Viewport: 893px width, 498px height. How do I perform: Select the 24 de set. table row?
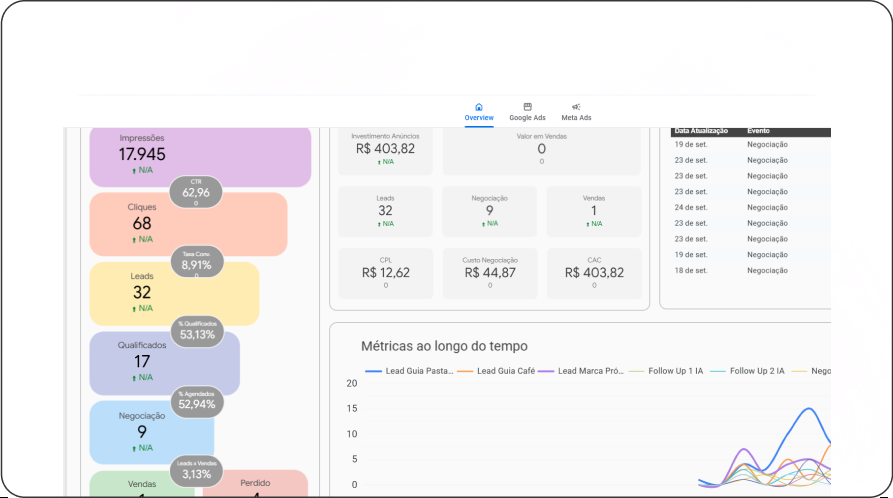(x=750, y=208)
